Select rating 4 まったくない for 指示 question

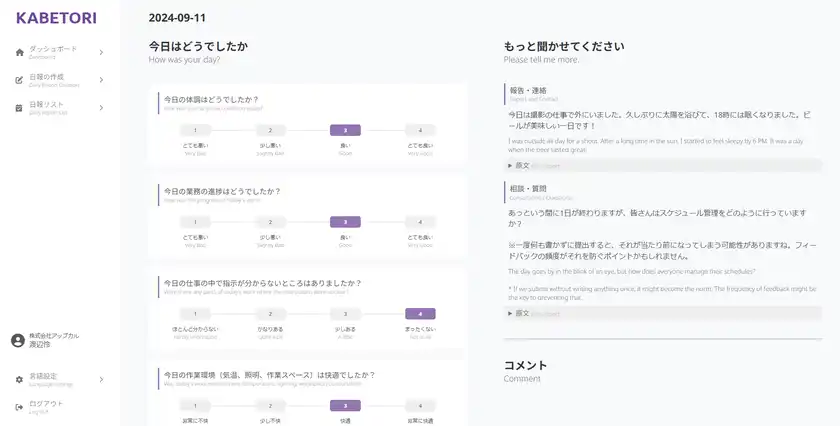tap(420, 314)
